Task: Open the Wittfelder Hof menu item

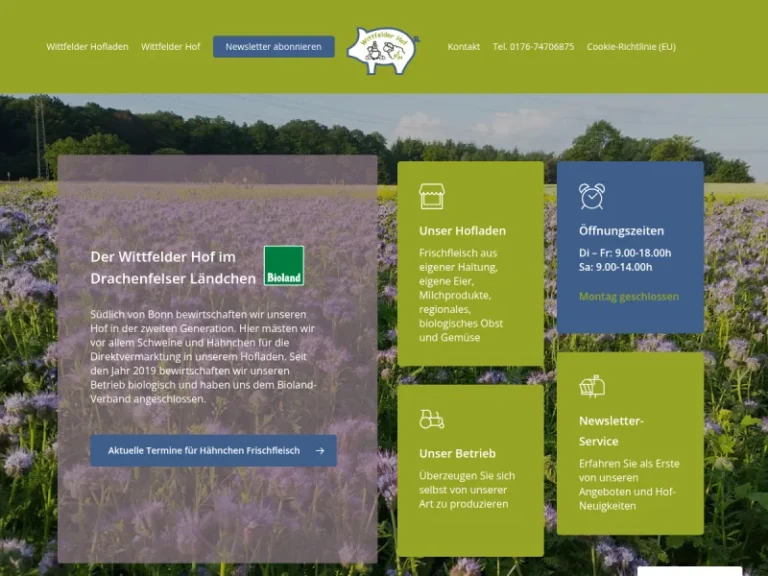Action: pyautogui.click(x=170, y=47)
